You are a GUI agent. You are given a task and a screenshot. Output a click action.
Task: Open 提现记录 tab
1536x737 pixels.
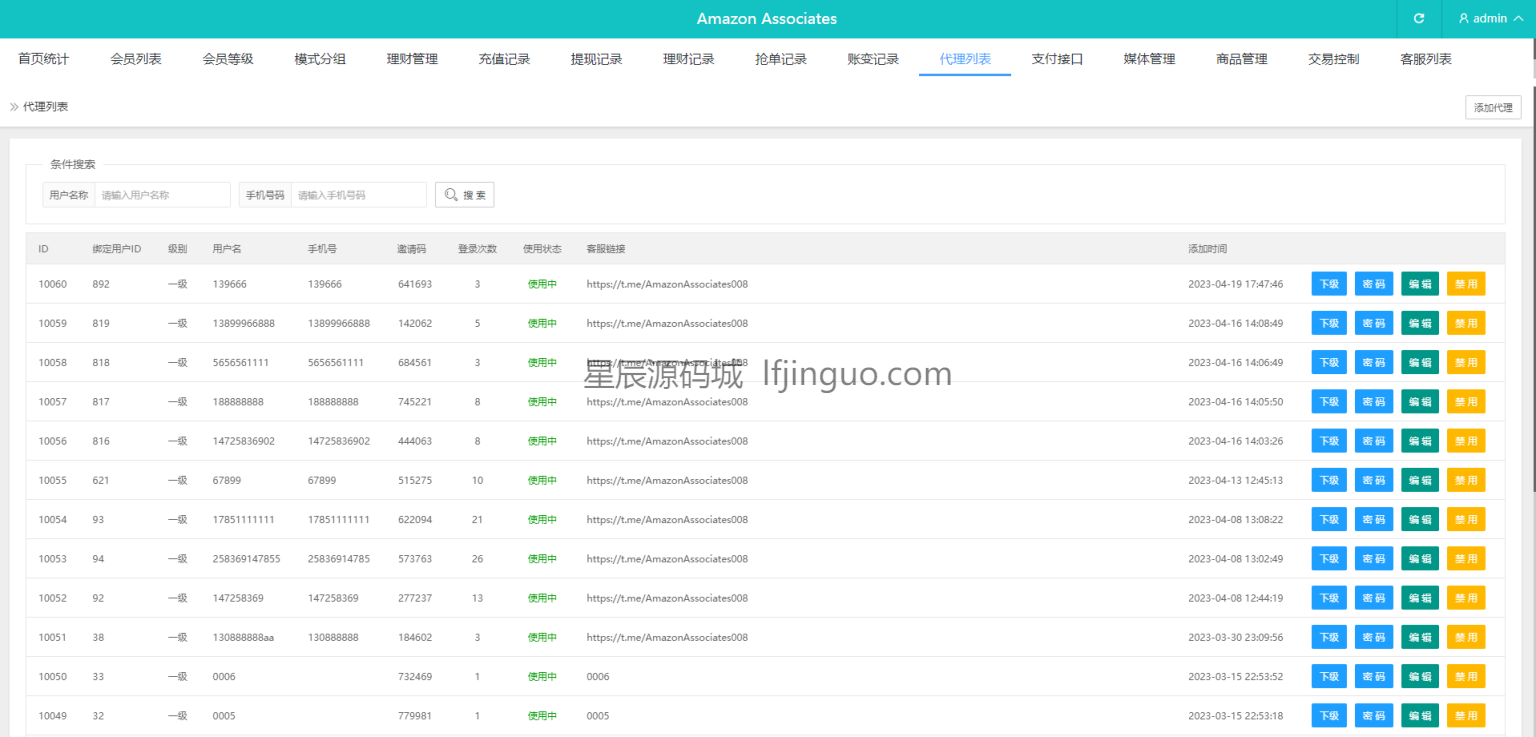click(x=596, y=59)
